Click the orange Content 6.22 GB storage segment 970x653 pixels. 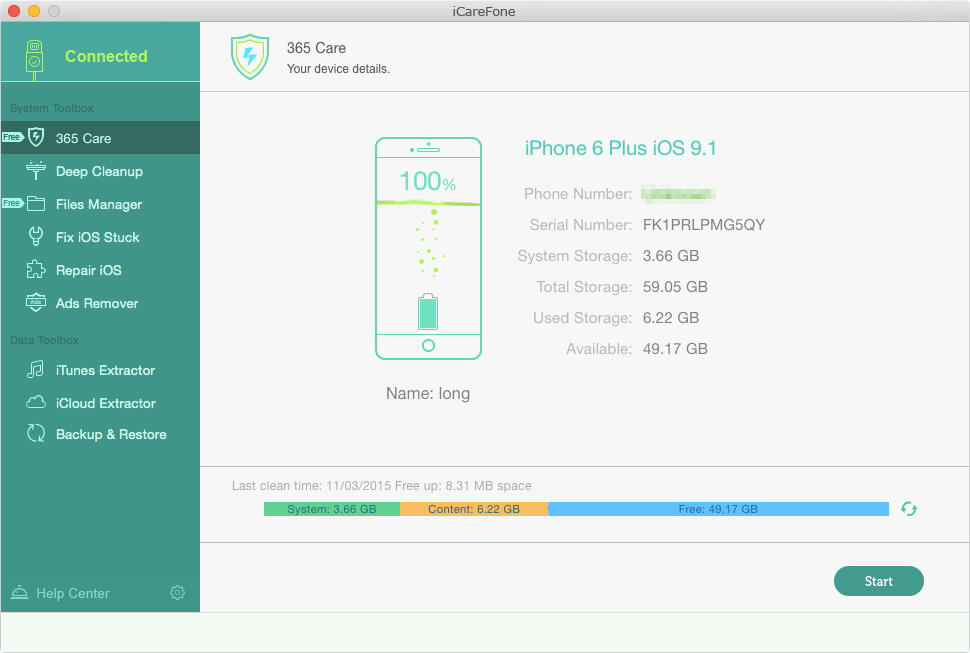click(x=474, y=509)
